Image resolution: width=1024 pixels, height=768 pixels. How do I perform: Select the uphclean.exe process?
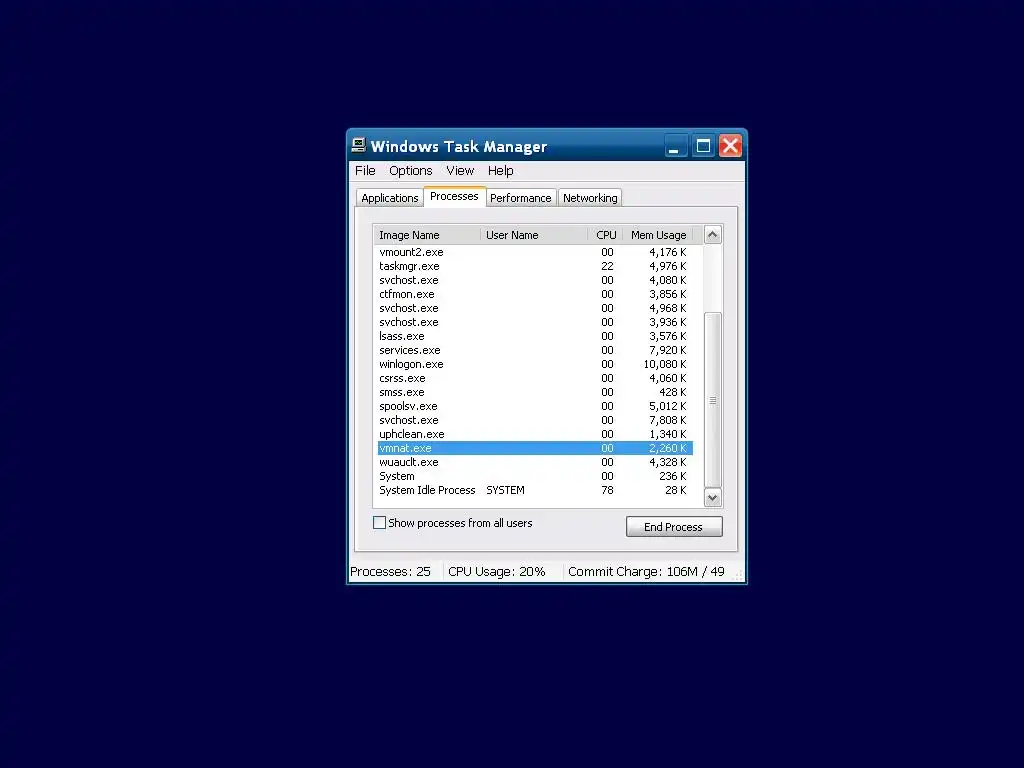(535, 434)
